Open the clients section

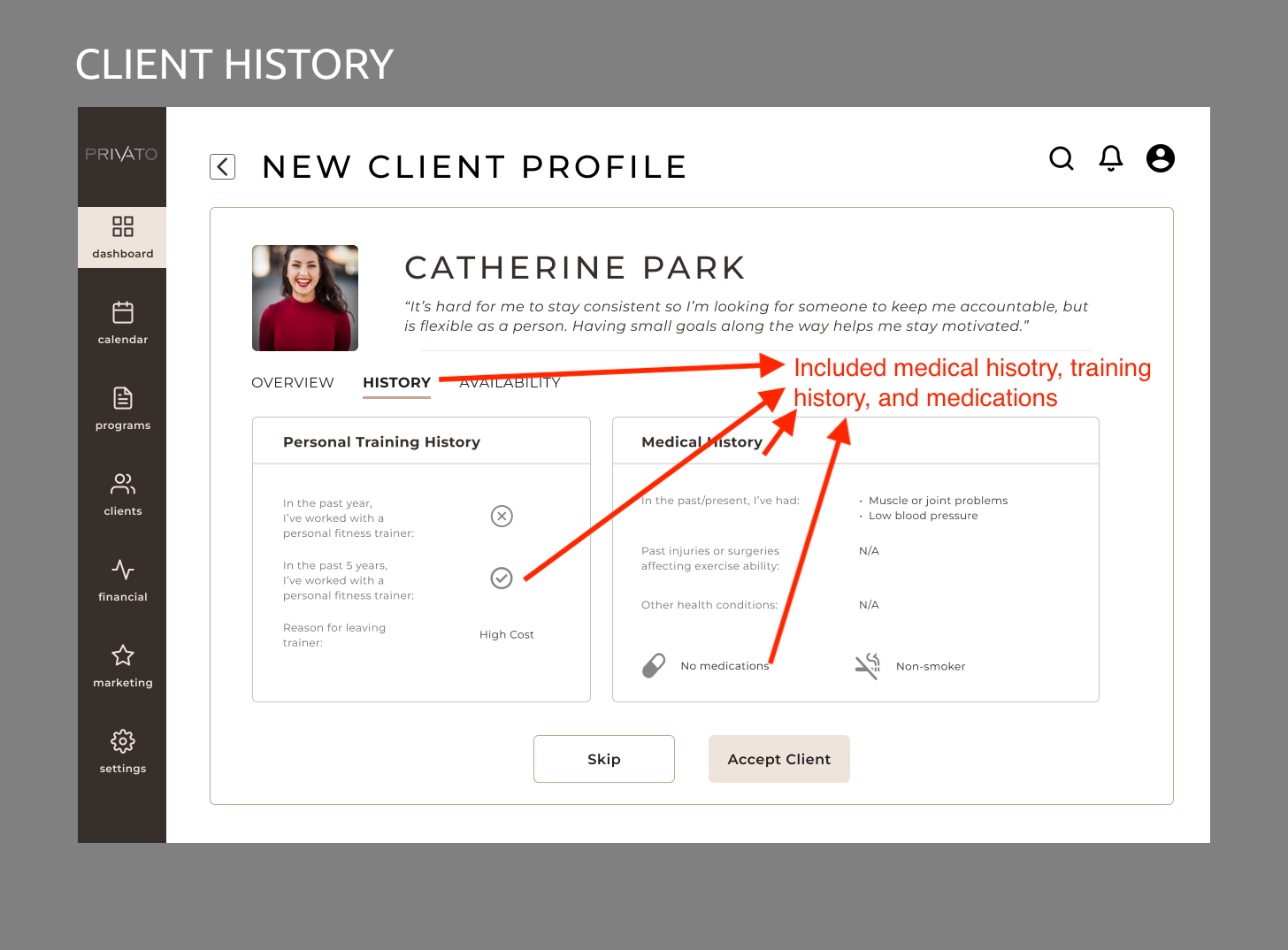[122, 494]
